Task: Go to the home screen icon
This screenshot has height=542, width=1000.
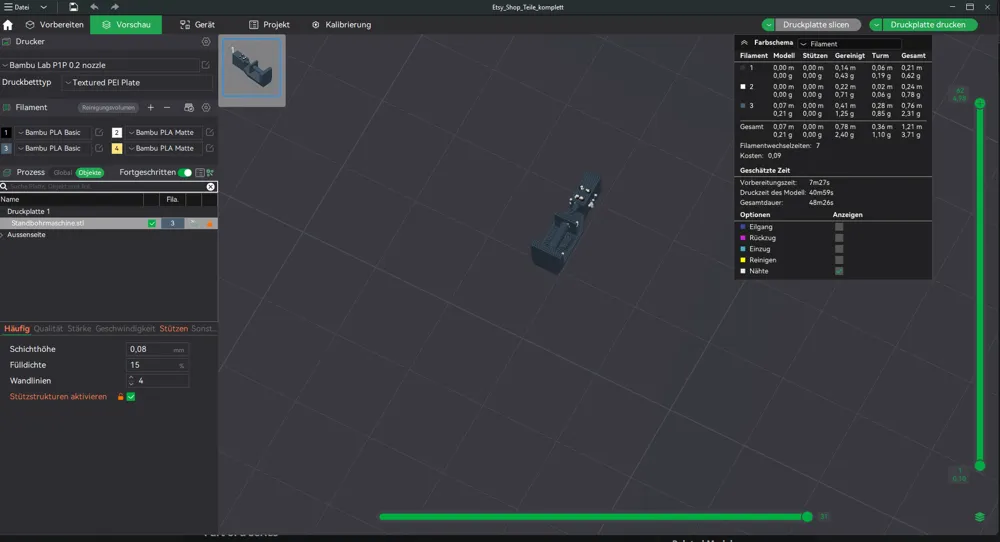Action: click(8, 25)
